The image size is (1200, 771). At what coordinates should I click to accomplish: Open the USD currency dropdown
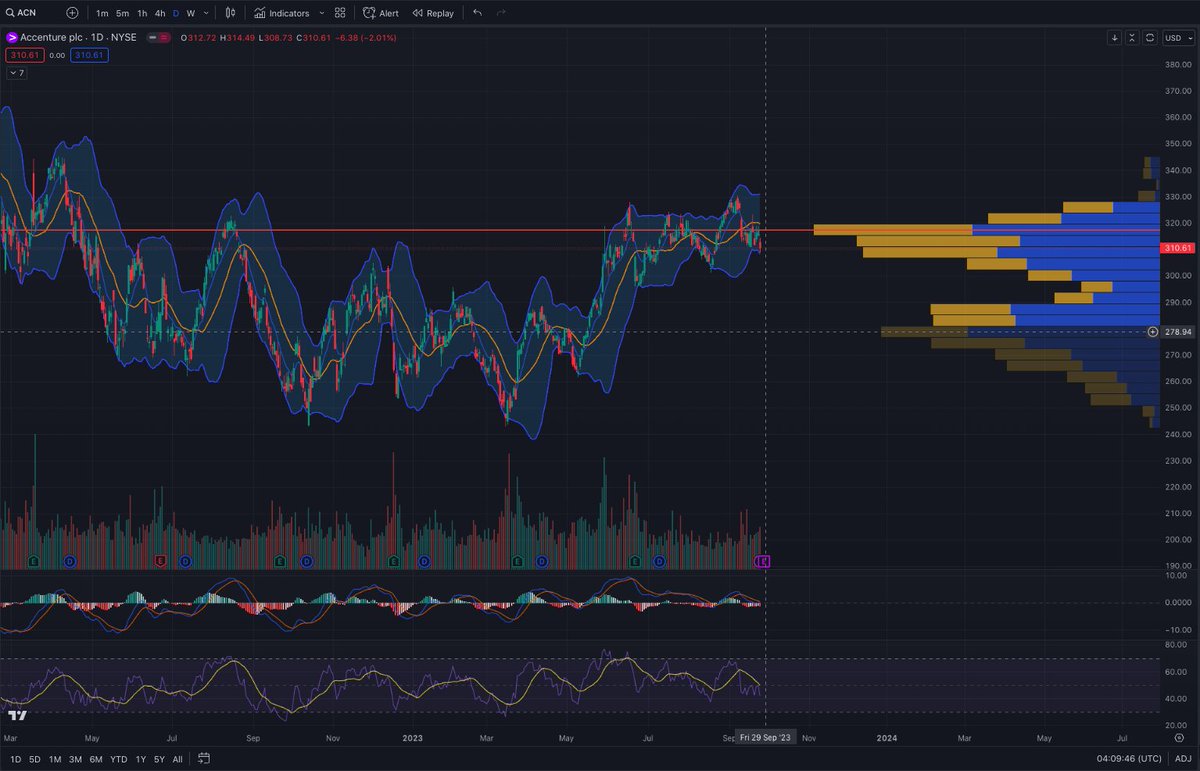click(1177, 38)
